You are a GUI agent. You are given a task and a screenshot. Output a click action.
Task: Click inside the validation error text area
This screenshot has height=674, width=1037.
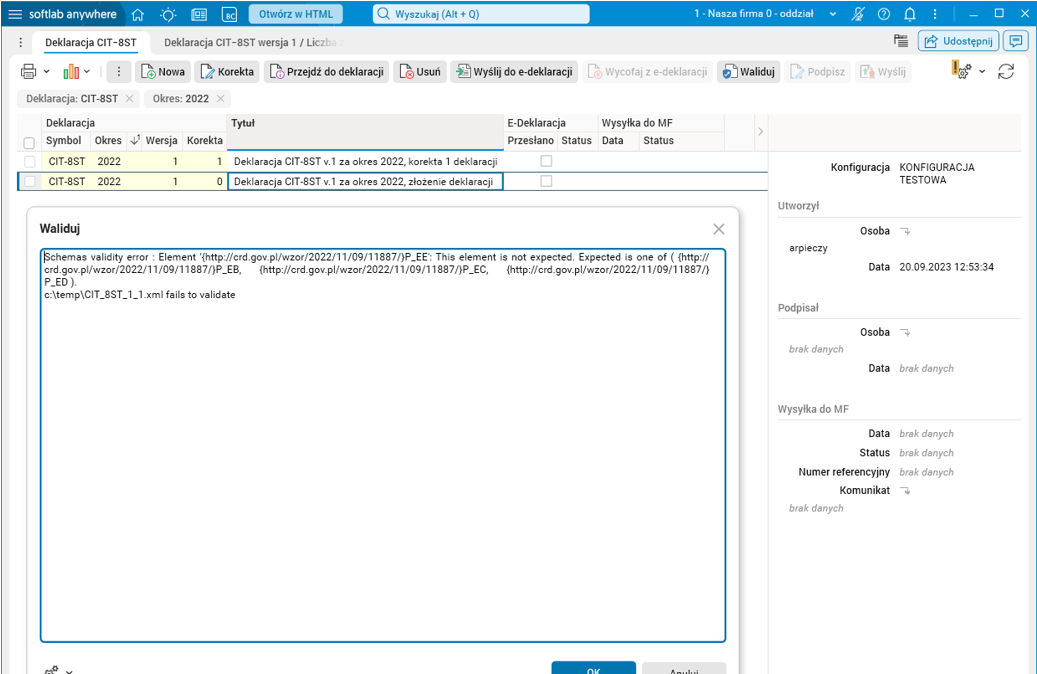click(x=383, y=445)
